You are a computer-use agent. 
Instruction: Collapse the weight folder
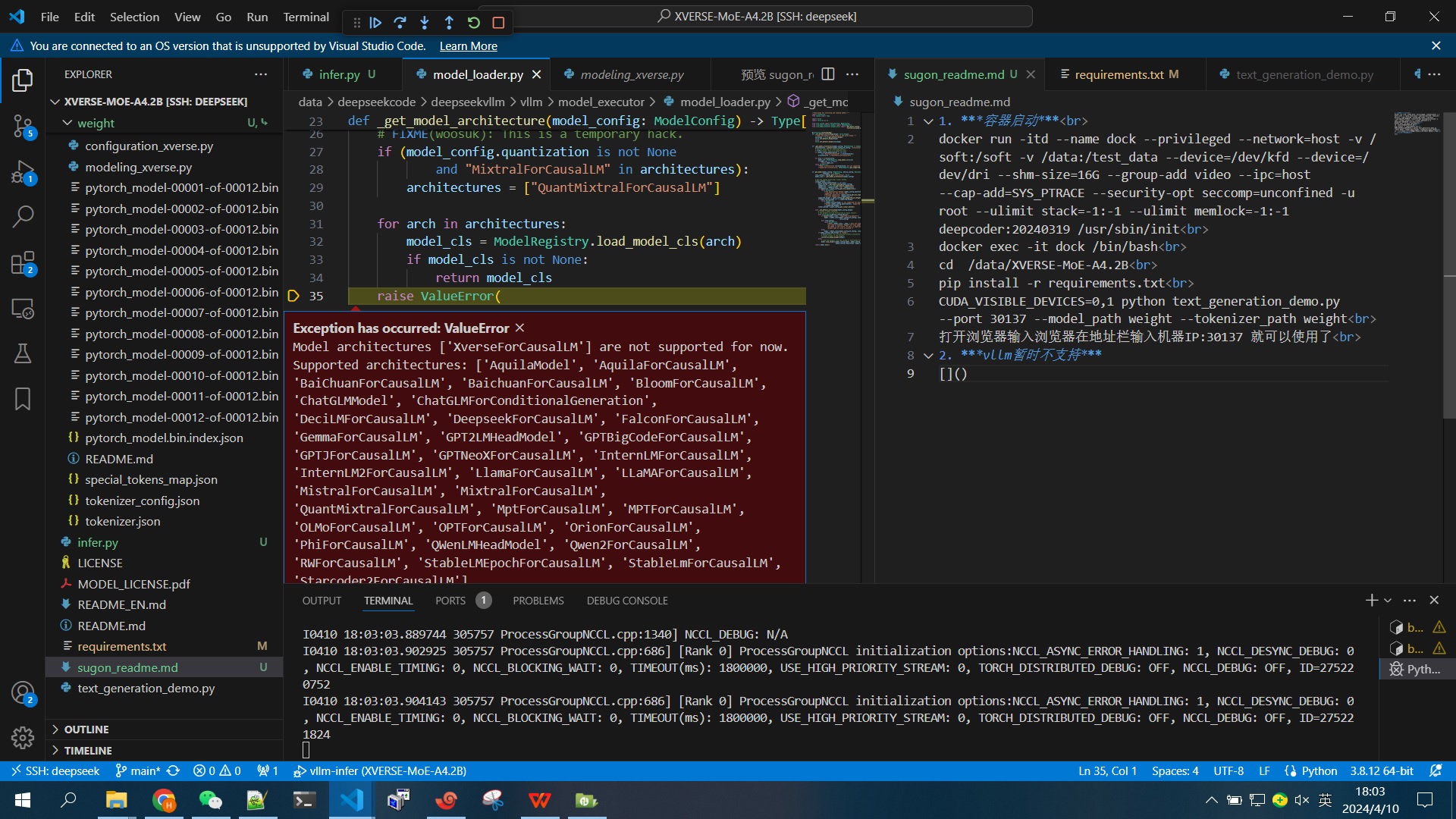68,123
